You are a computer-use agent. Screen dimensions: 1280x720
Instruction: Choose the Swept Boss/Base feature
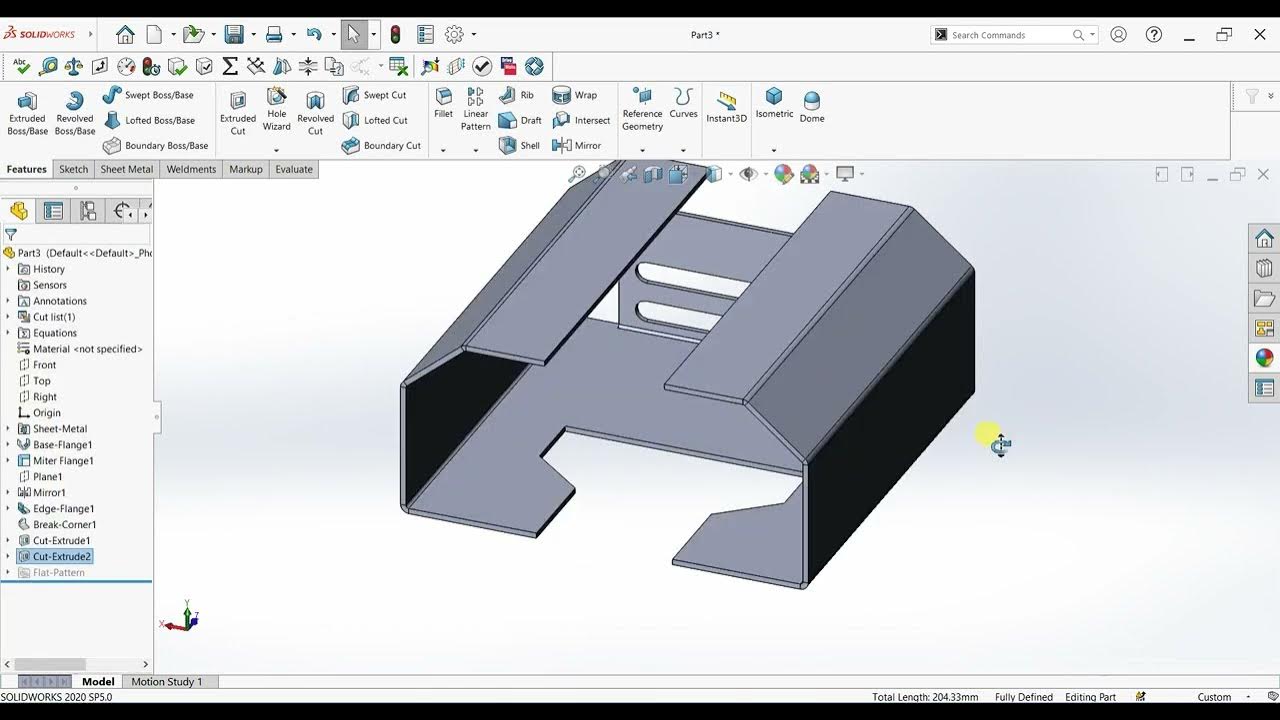click(x=148, y=95)
